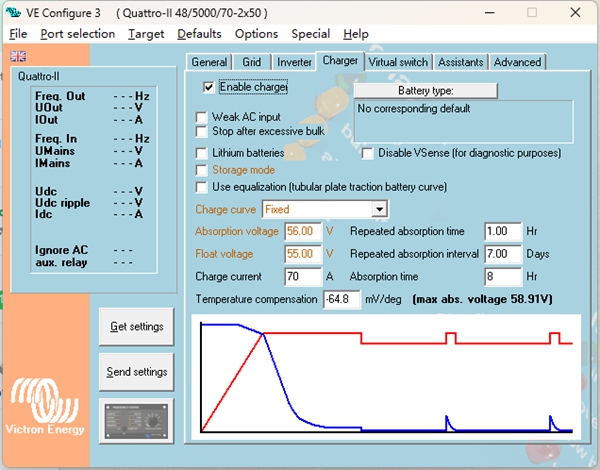Select the Charger tab

tap(340, 61)
